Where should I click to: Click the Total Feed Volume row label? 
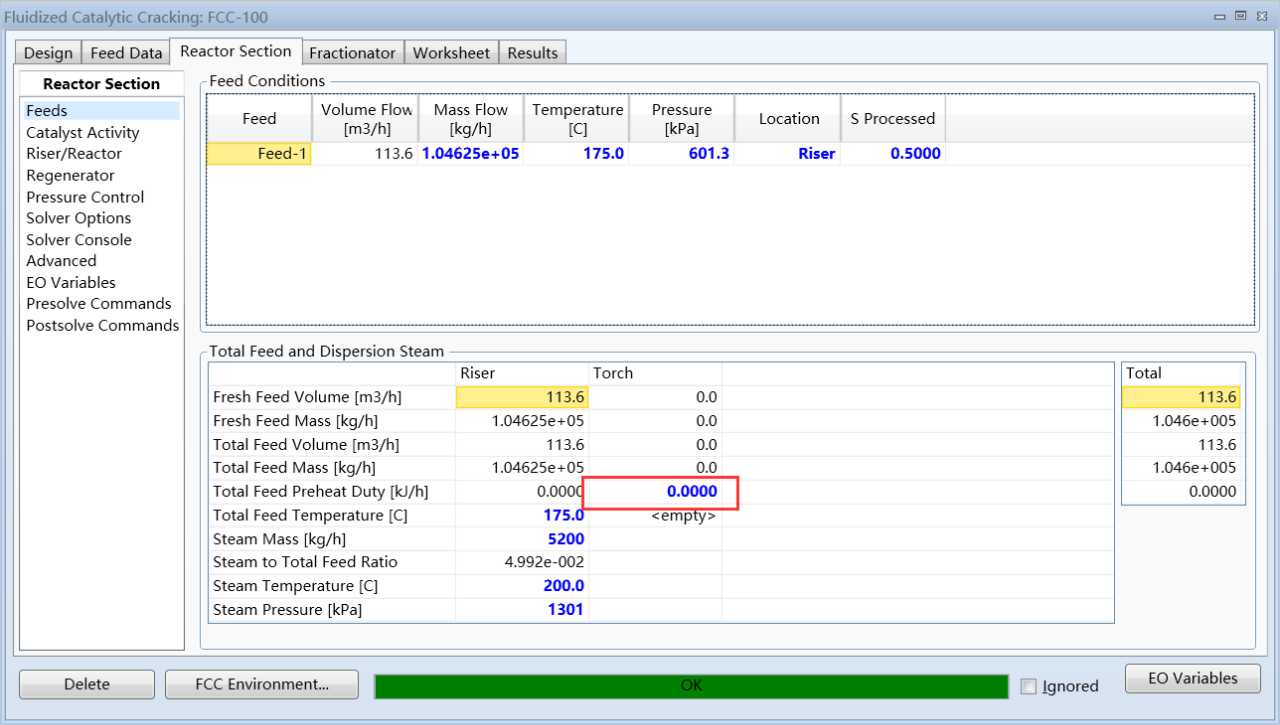[x=305, y=445]
